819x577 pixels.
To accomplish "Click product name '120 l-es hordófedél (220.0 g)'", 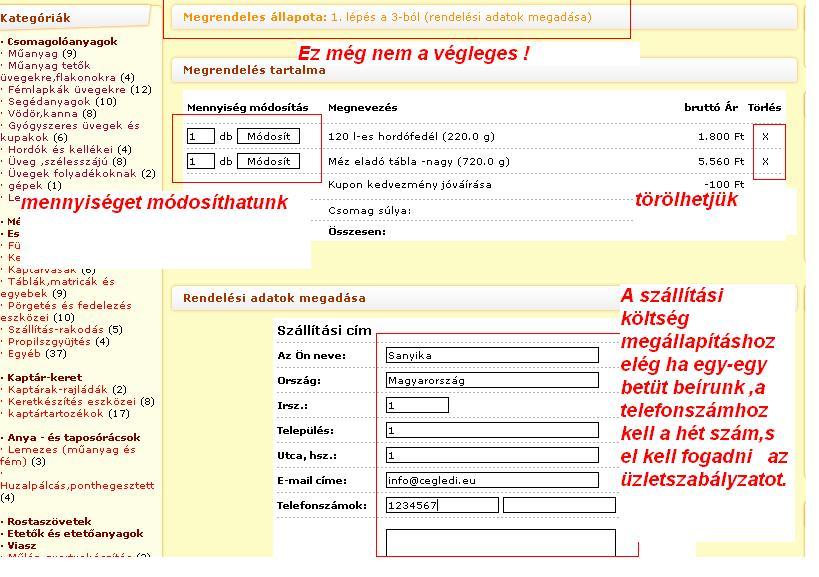I will pos(411,136).
